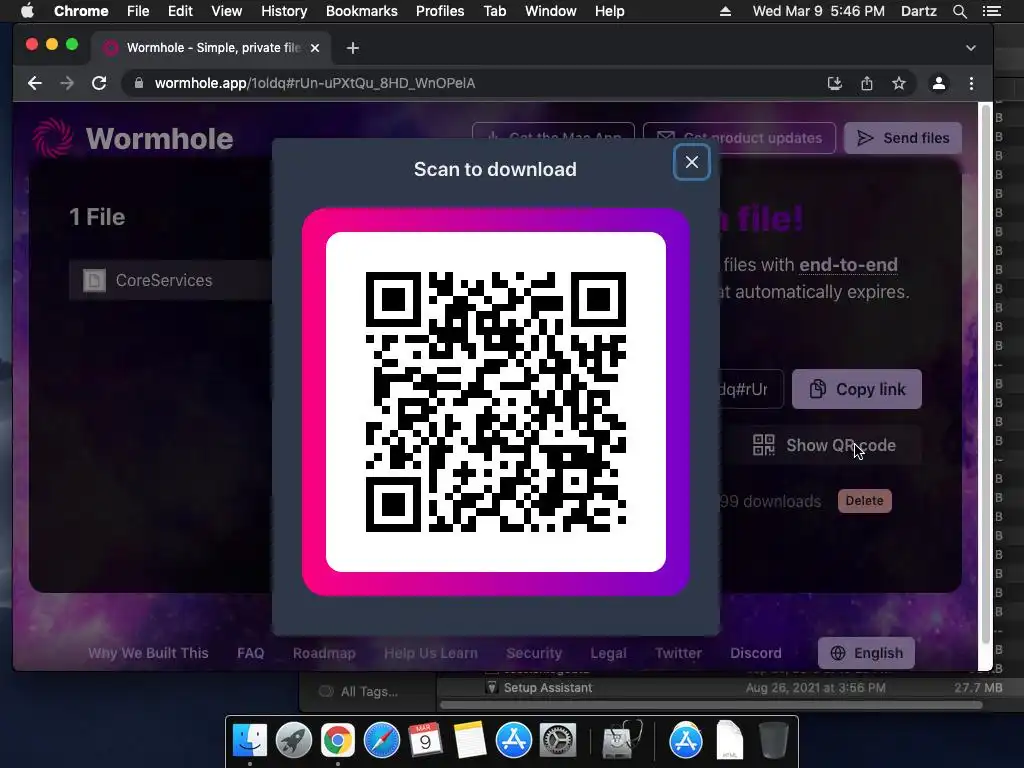The image size is (1024, 768).
Task: Open Help Us Learn link
Action: tap(431, 653)
